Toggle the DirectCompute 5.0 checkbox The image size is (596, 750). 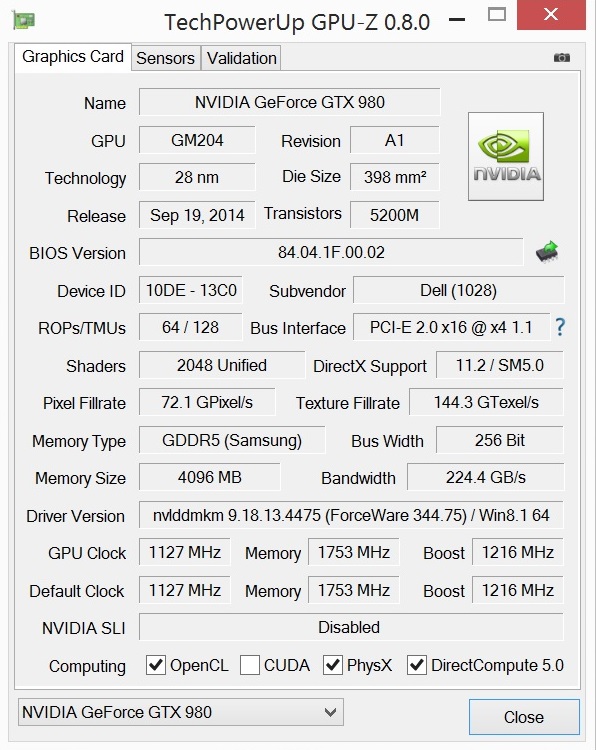coord(417,665)
